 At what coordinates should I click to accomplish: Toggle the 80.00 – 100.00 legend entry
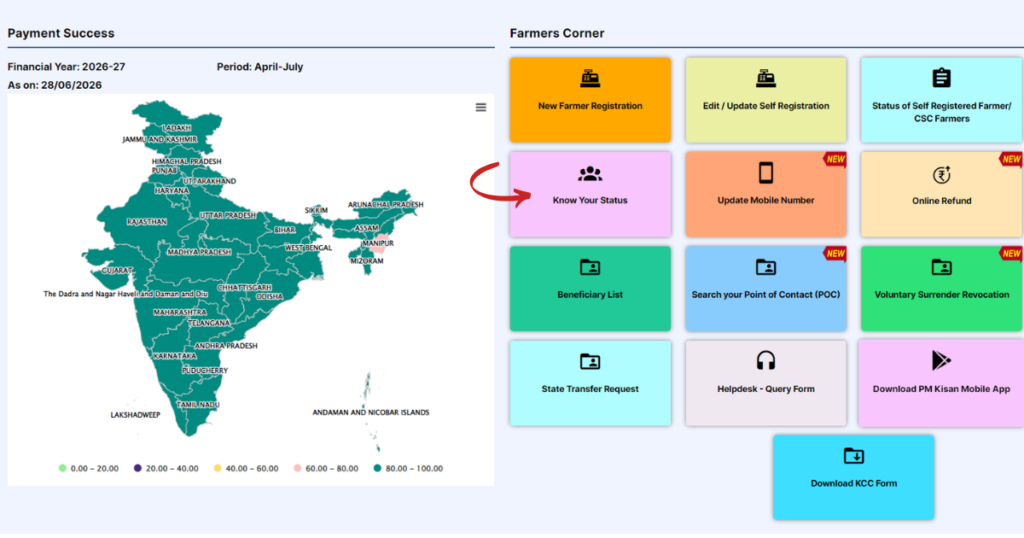(x=408, y=468)
